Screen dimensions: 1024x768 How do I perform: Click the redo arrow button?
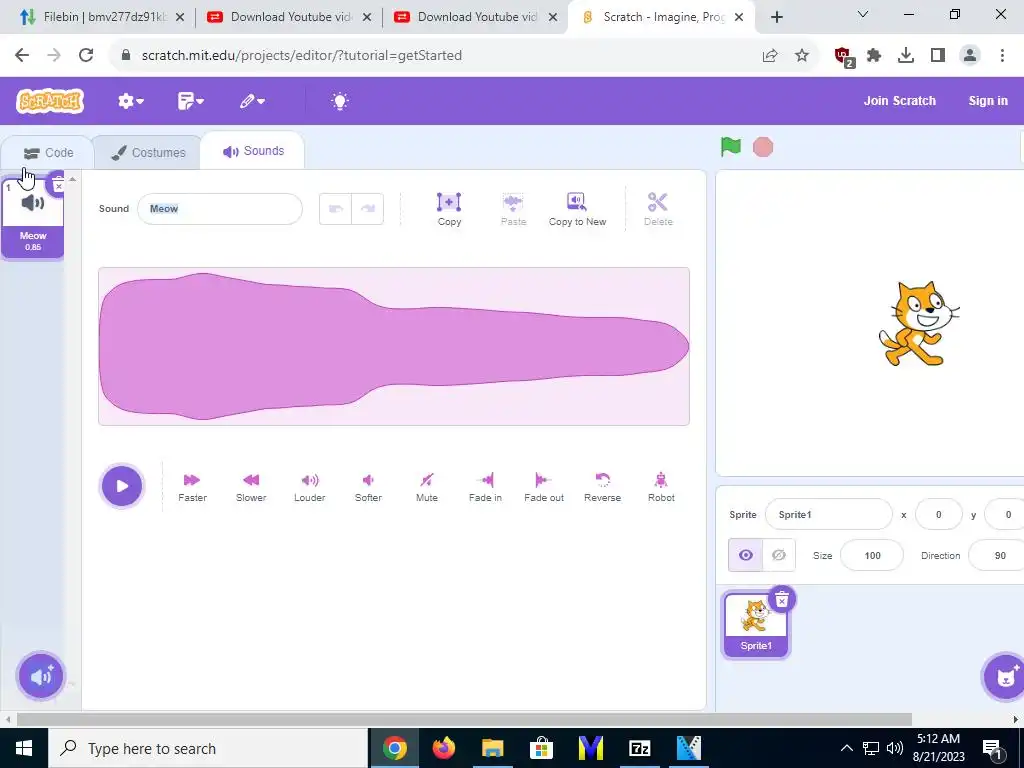click(368, 209)
